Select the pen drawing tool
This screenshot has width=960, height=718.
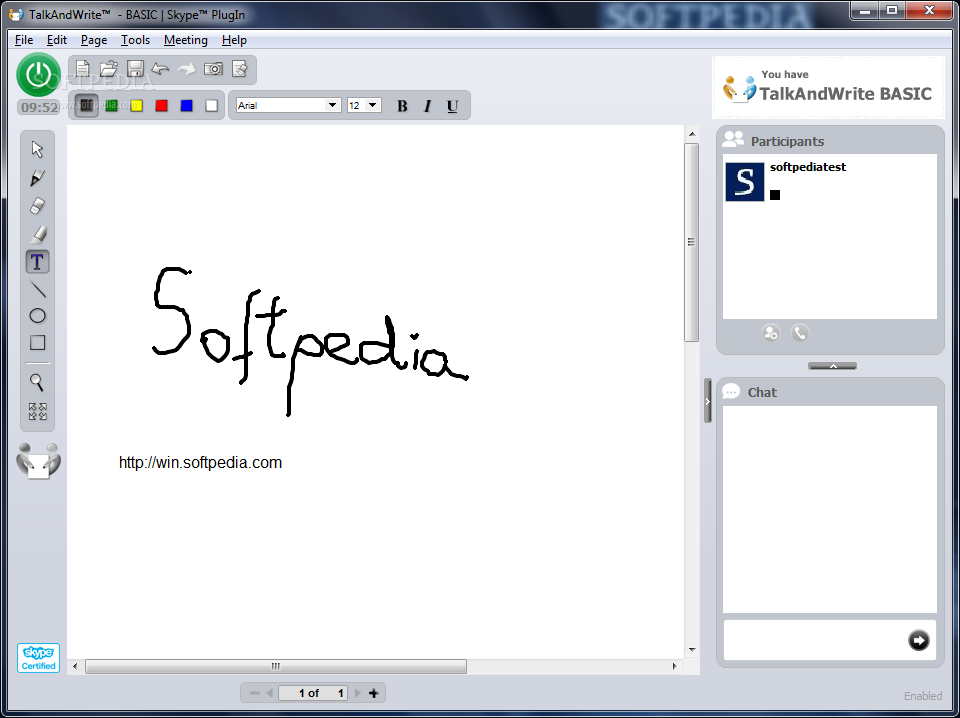(x=37, y=178)
